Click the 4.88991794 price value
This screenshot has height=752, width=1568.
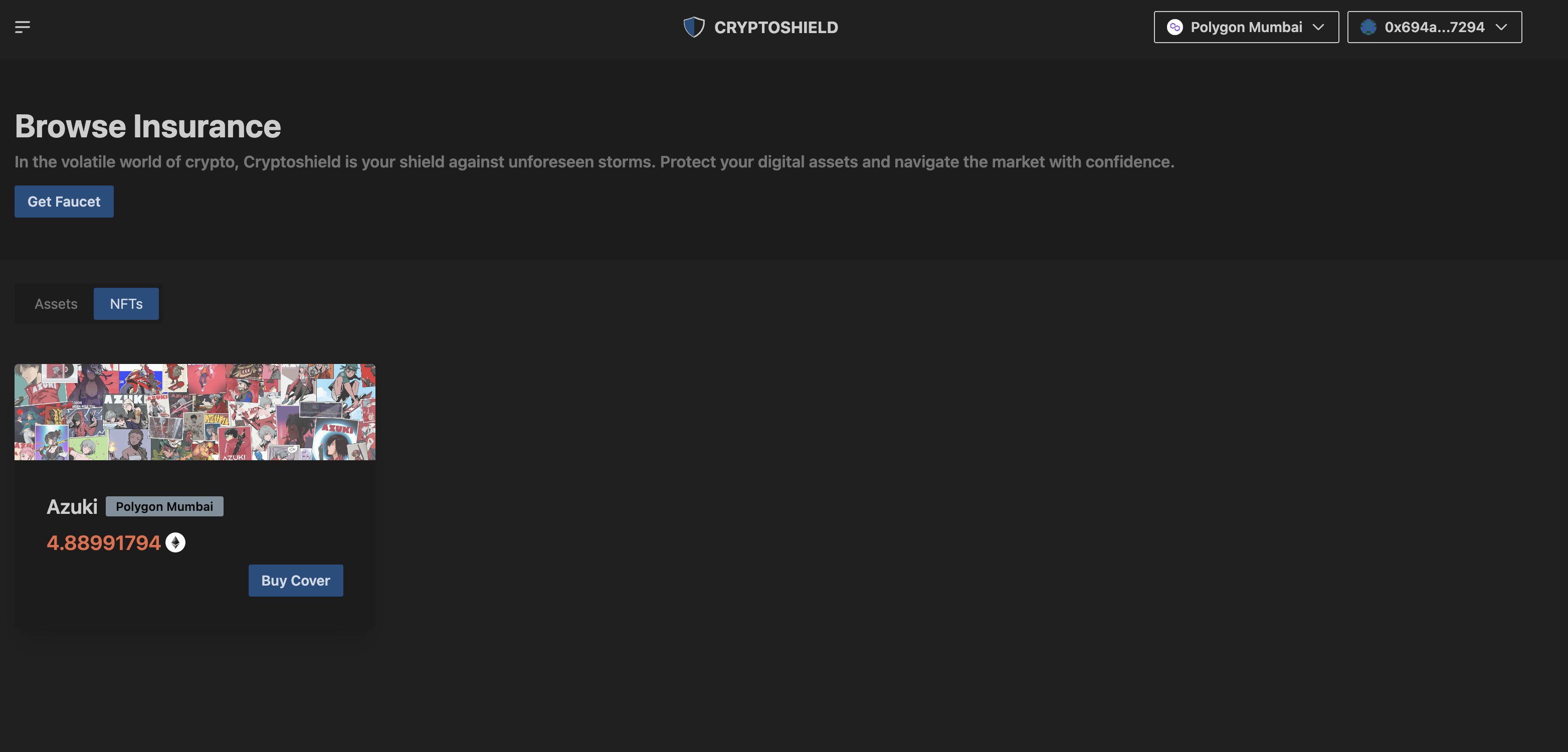pos(103,542)
